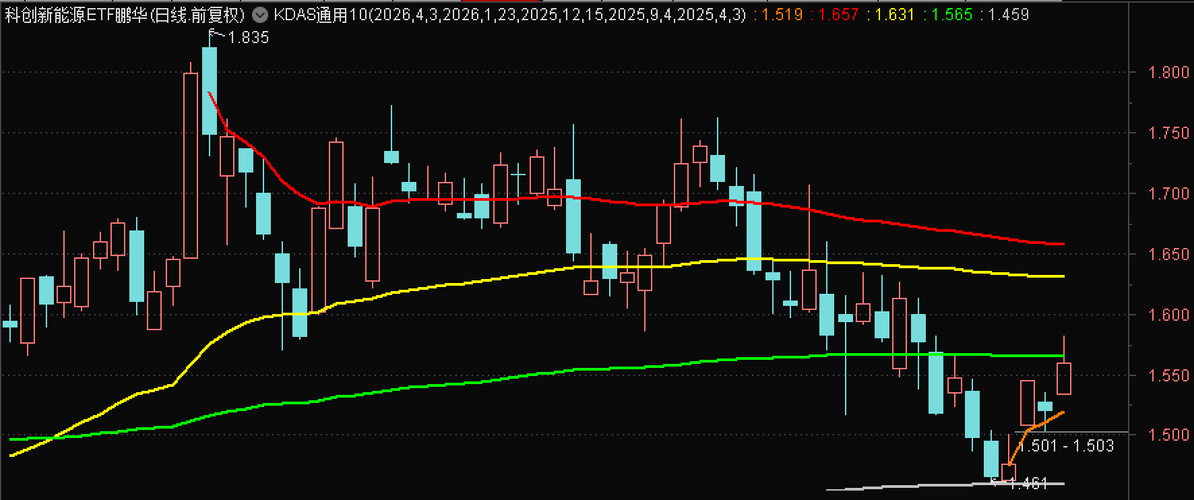
Task: Click the chart title 科创新能源ETF鹏华
Action: coord(75,14)
